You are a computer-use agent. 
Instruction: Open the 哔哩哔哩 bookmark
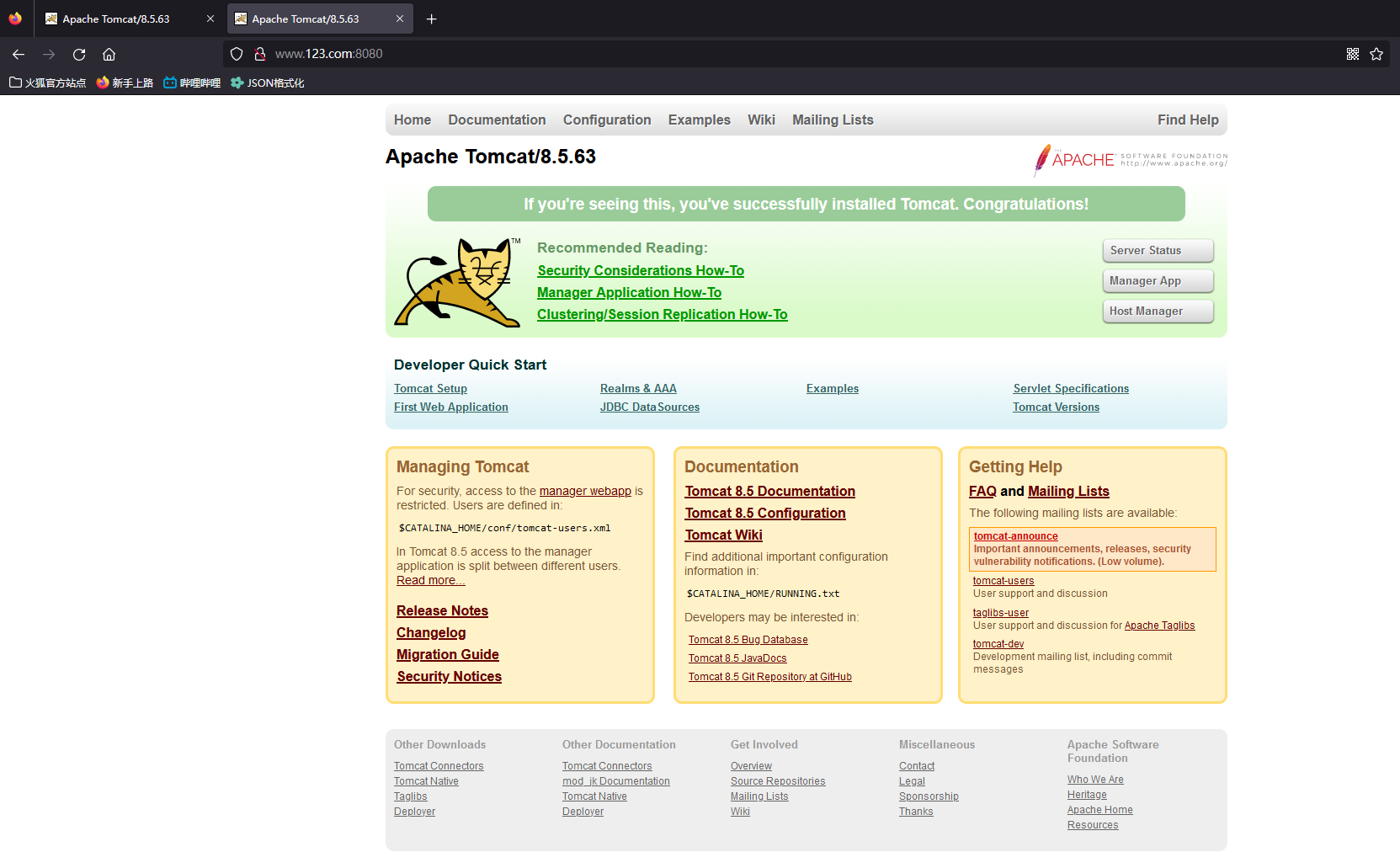[x=192, y=83]
